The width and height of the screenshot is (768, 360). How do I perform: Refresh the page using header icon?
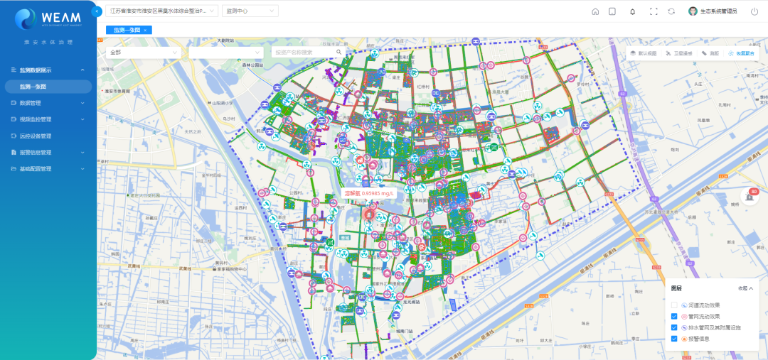tap(672, 12)
